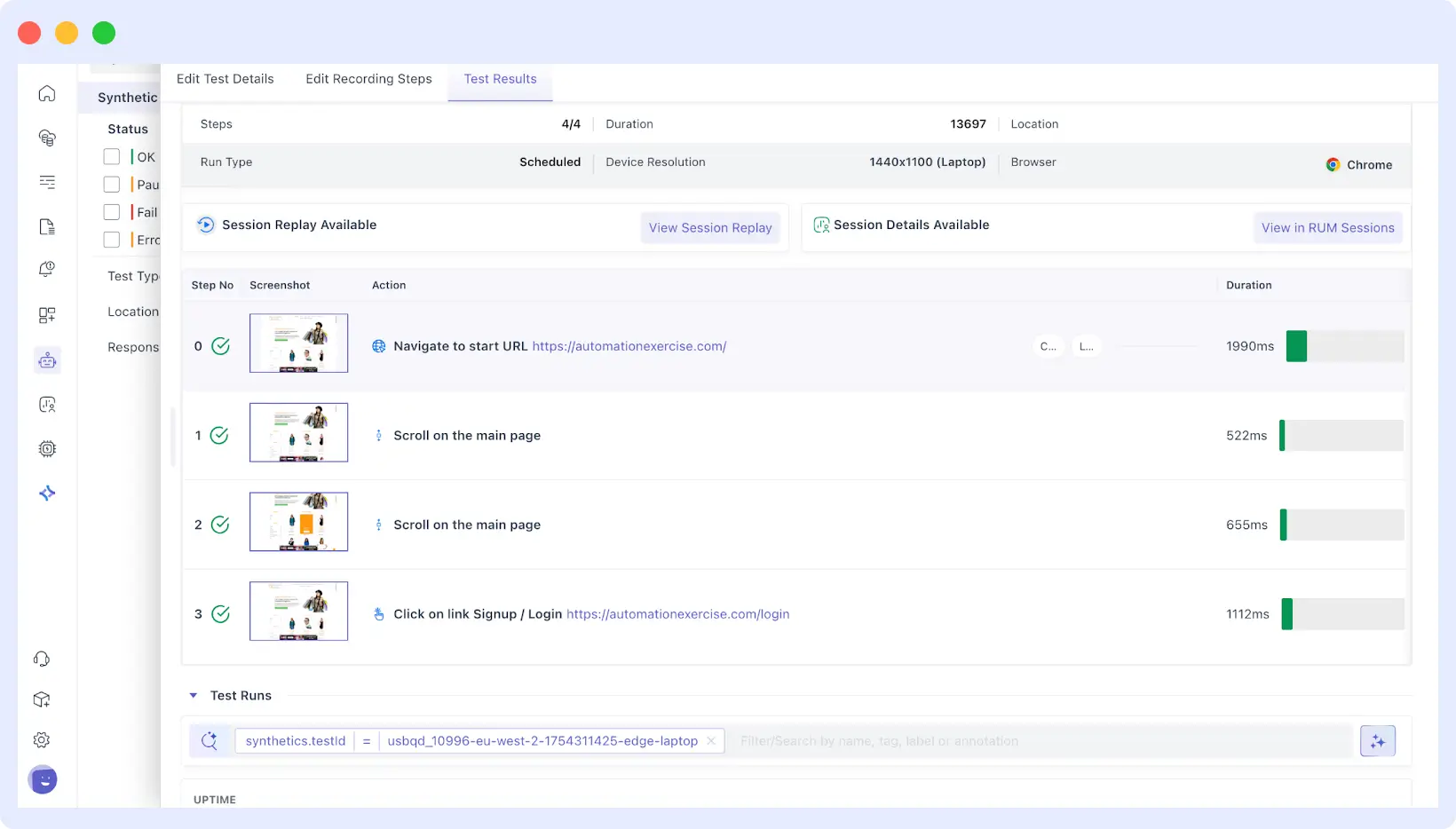Open the Edit Test Details tab
The width and height of the screenshot is (1456, 829).
tap(225, 79)
